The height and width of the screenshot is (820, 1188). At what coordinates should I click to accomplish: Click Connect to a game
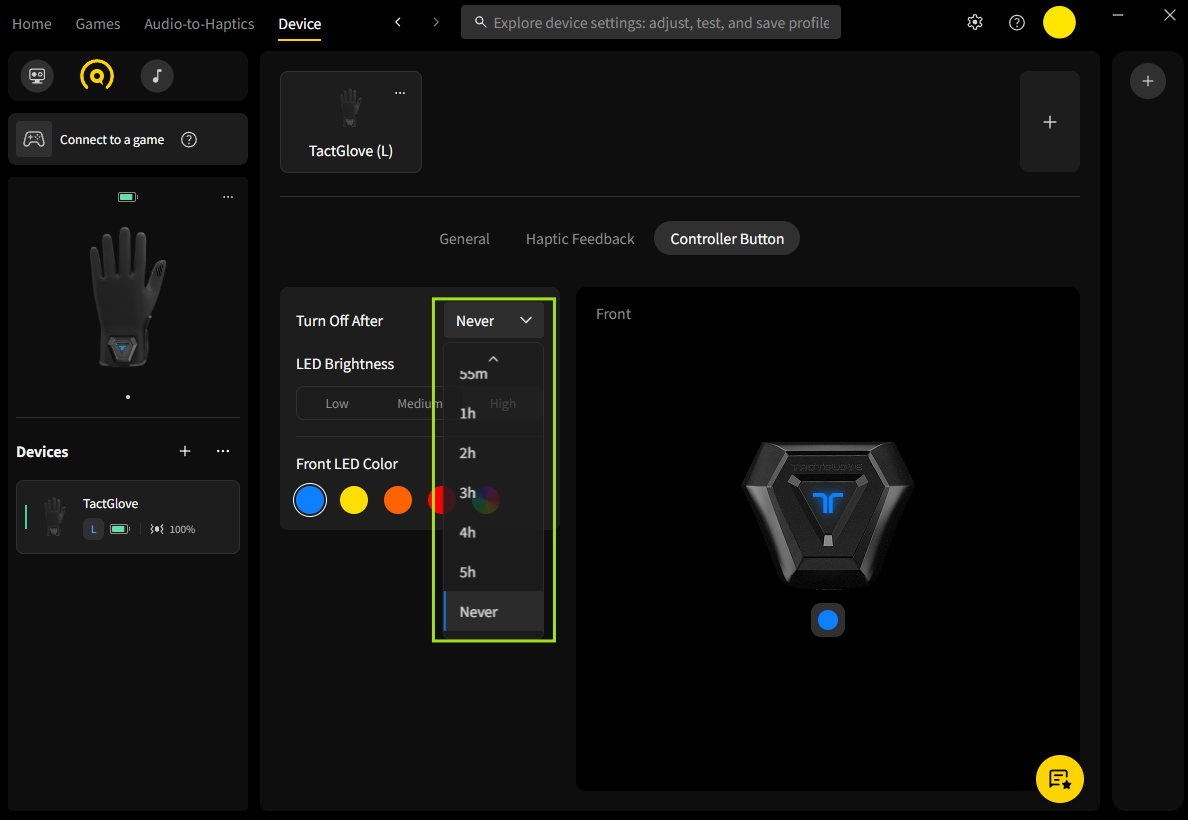pos(128,139)
